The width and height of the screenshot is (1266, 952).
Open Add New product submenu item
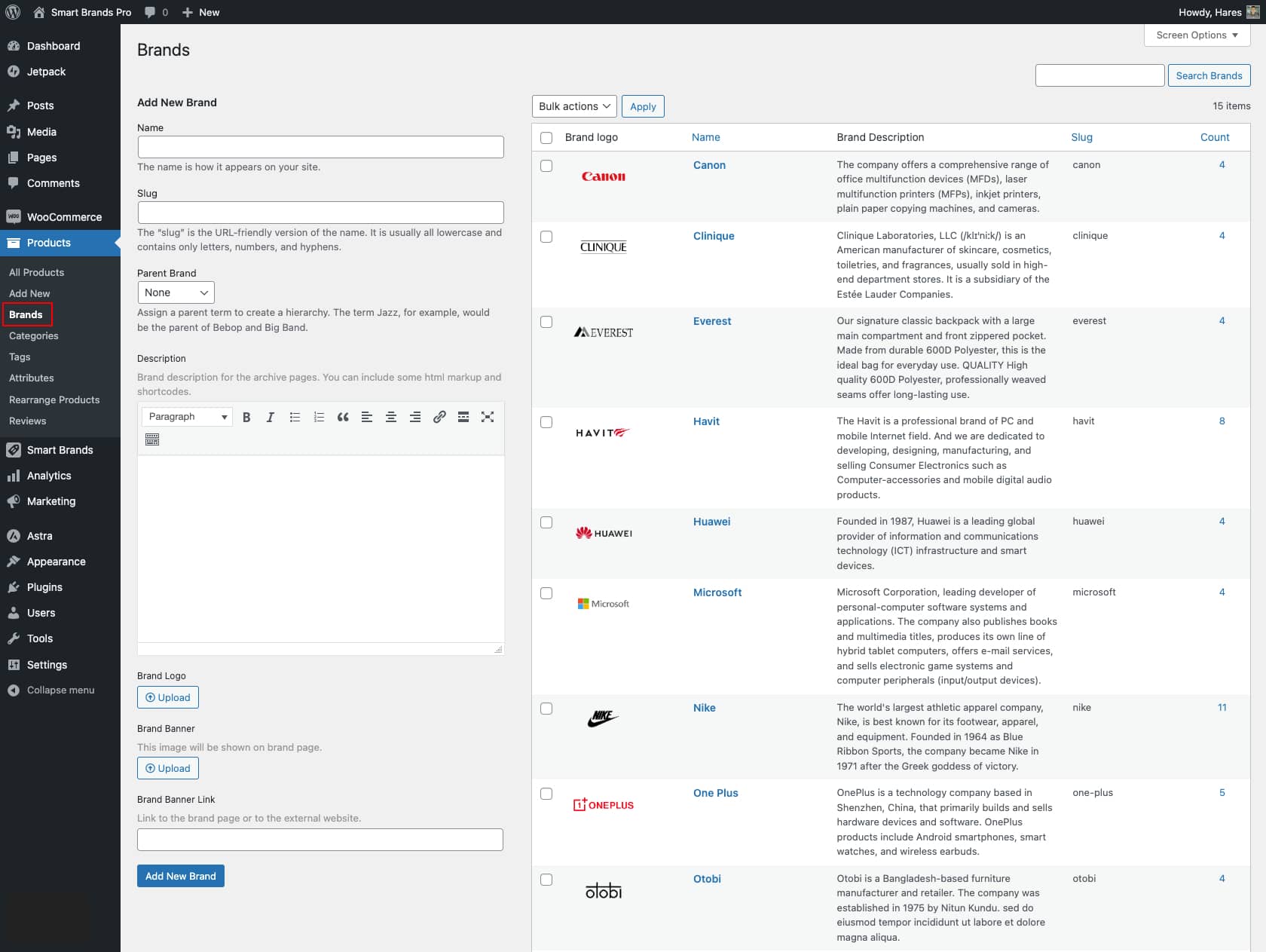(29, 293)
